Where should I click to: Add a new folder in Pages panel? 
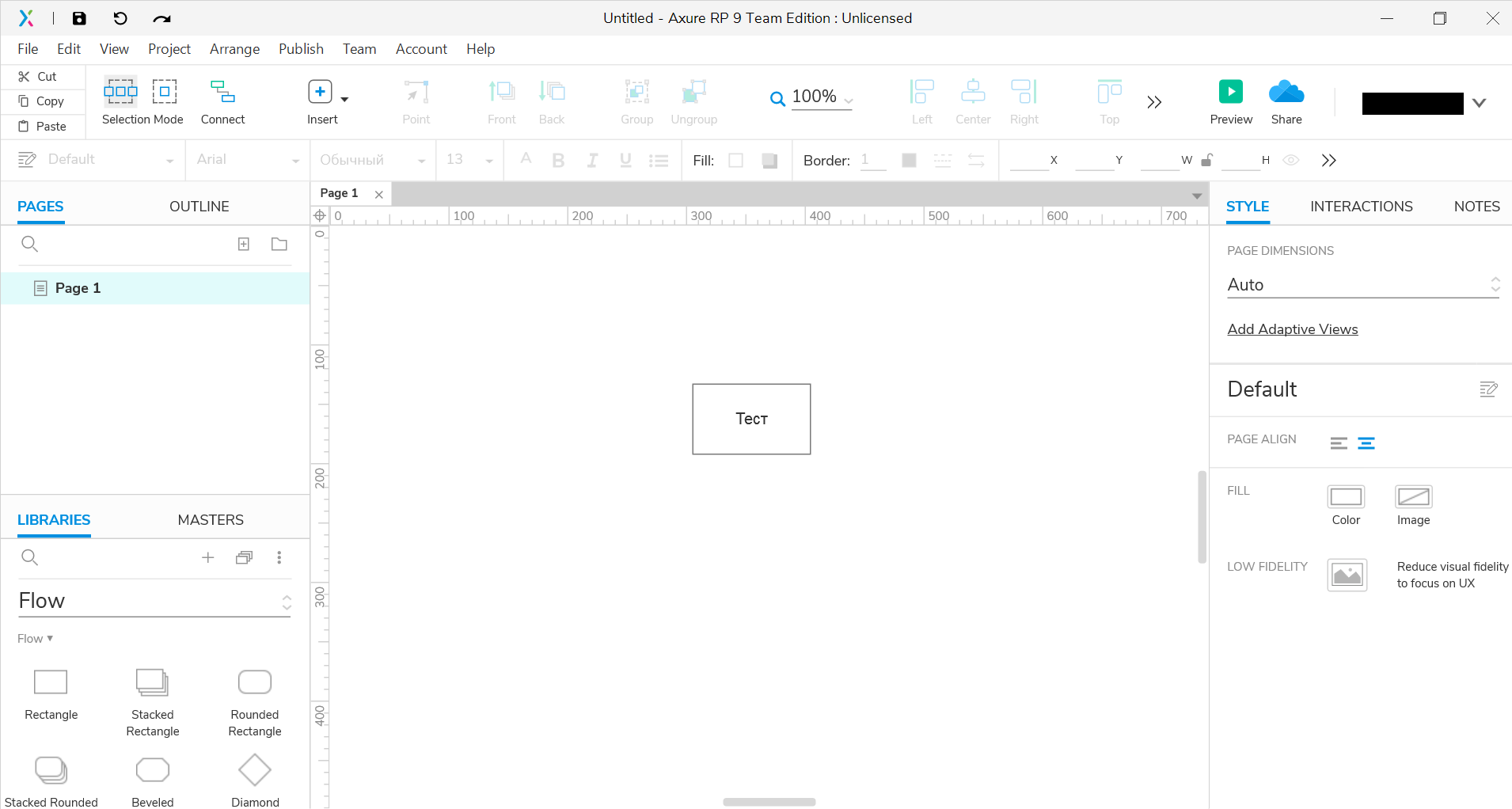click(279, 244)
